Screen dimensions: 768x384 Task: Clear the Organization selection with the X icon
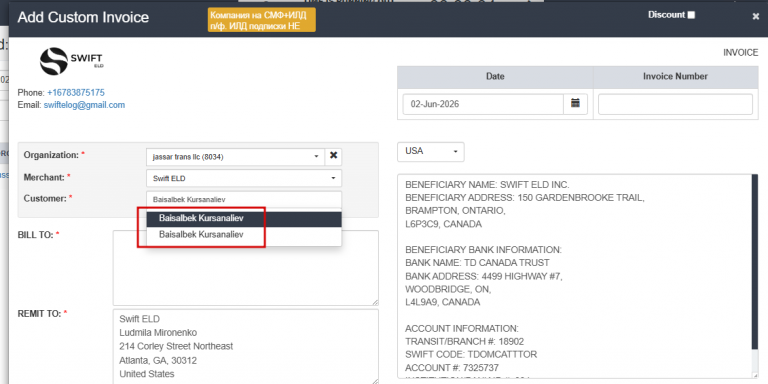click(334, 156)
